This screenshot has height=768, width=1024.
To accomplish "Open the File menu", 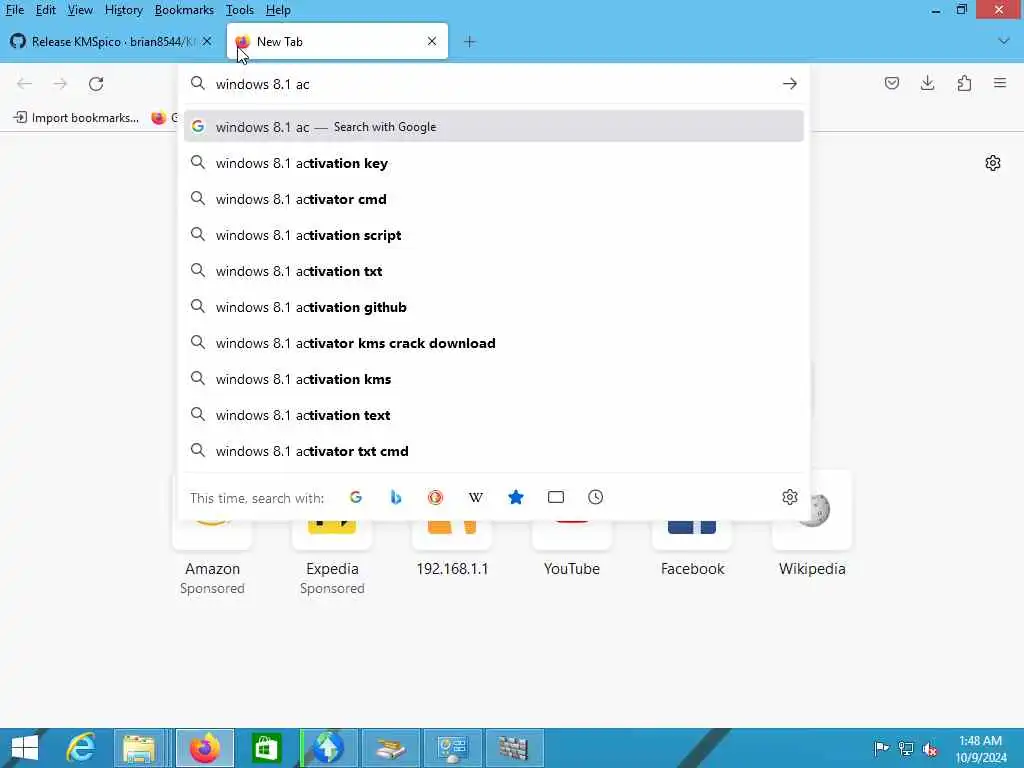I will [14, 10].
